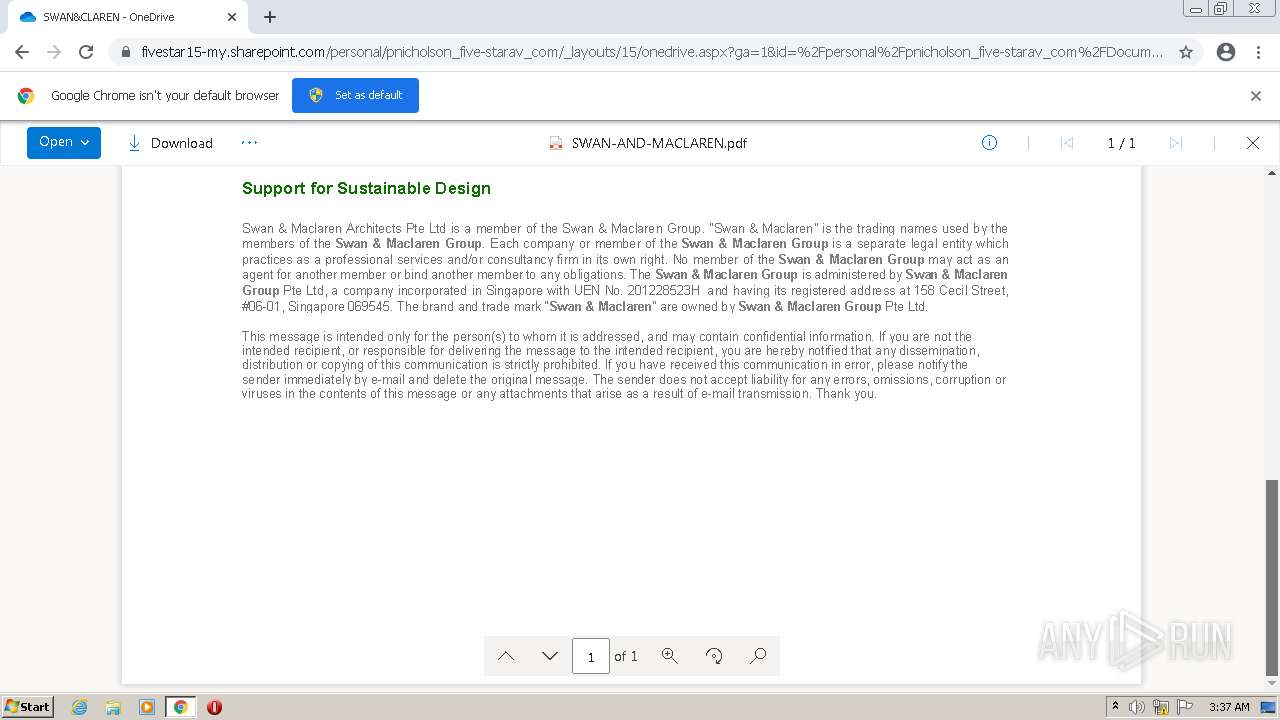Close the PDF preview
1280x720 pixels.
[x=1253, y=143]
